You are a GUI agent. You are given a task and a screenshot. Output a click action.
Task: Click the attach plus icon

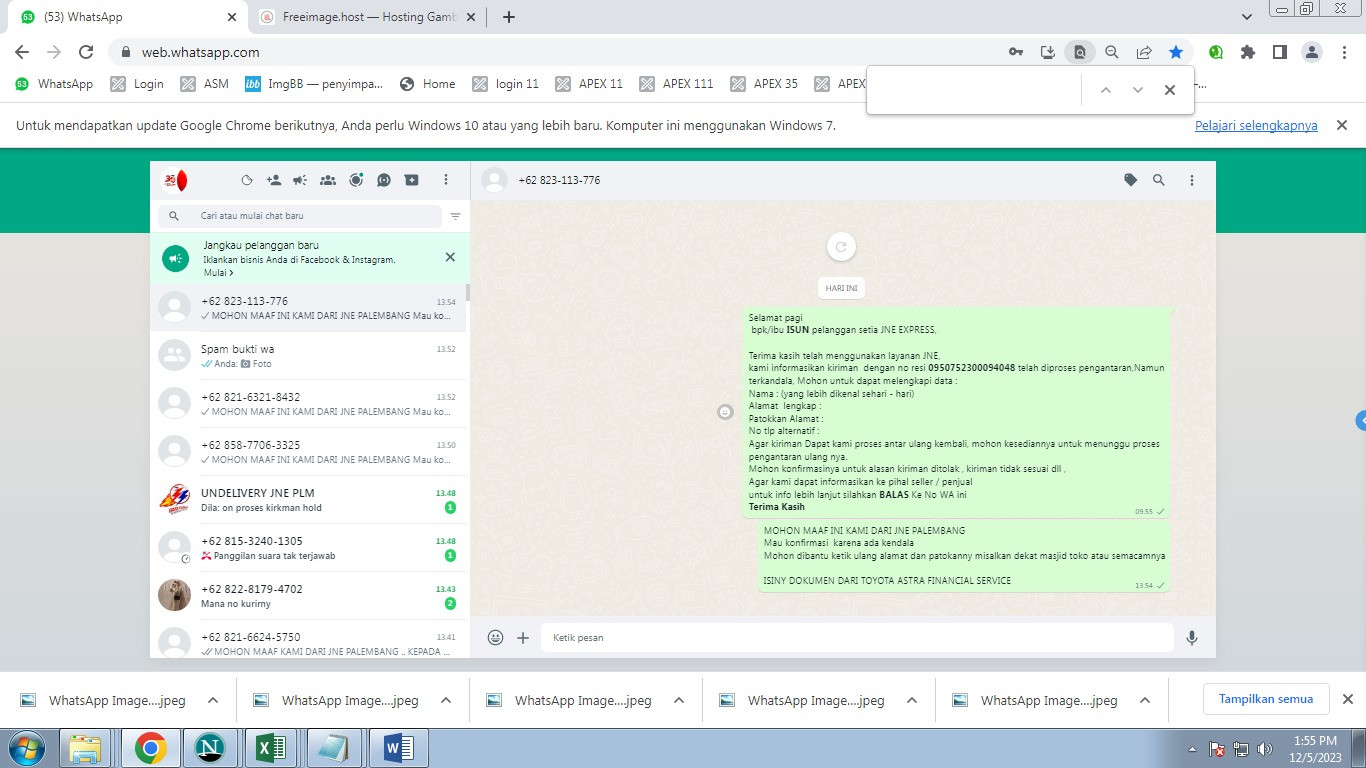(523, 637)
